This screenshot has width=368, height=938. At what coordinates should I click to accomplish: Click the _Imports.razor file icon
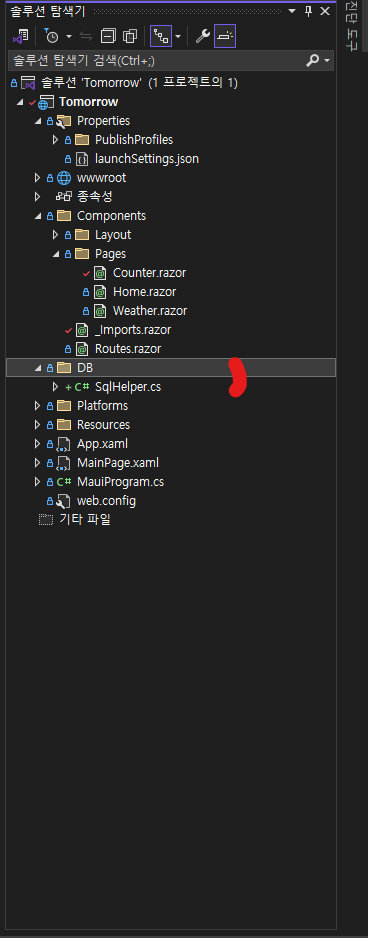[x=83, y=330]
